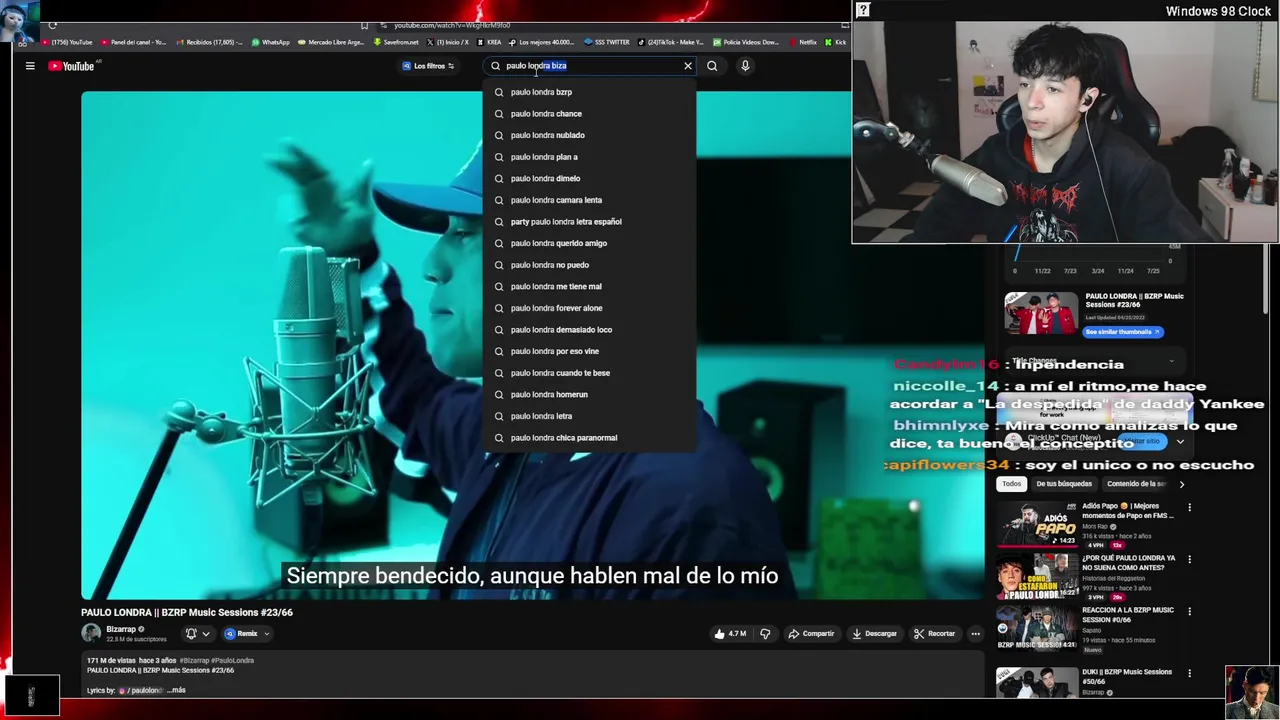Viewport: 1280px width, 720px height.
Task: Select suggestion 'paulo londra camara lenta'
Action: point(590,200)
